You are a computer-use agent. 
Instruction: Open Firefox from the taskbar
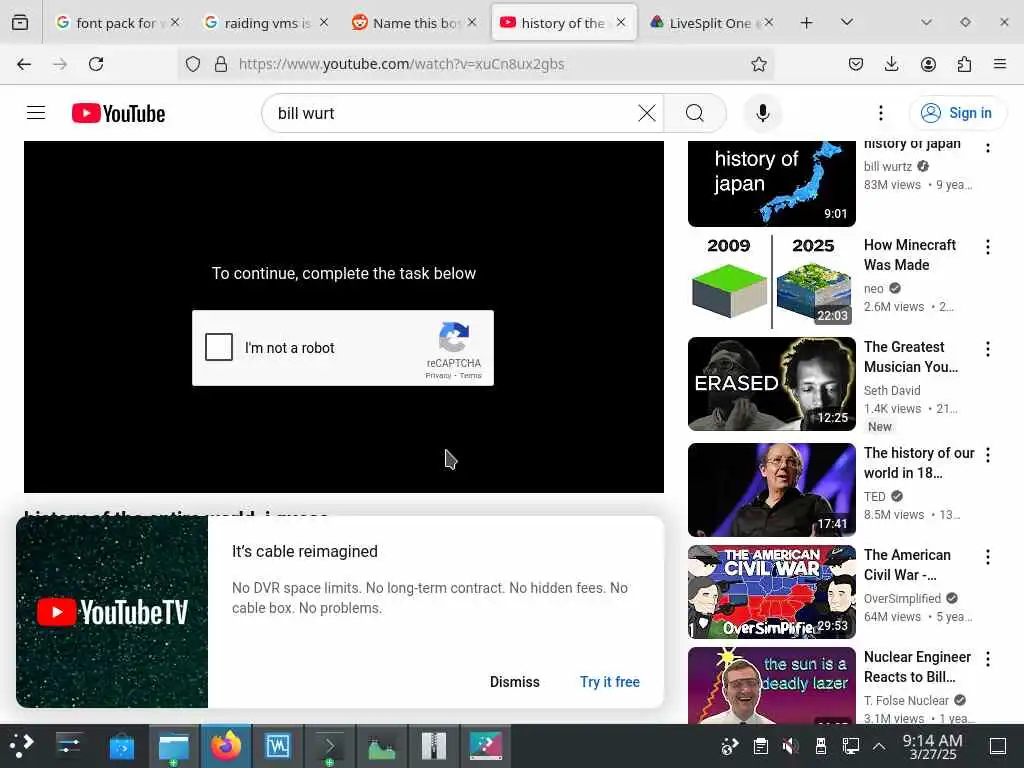(x=225, y=745)
